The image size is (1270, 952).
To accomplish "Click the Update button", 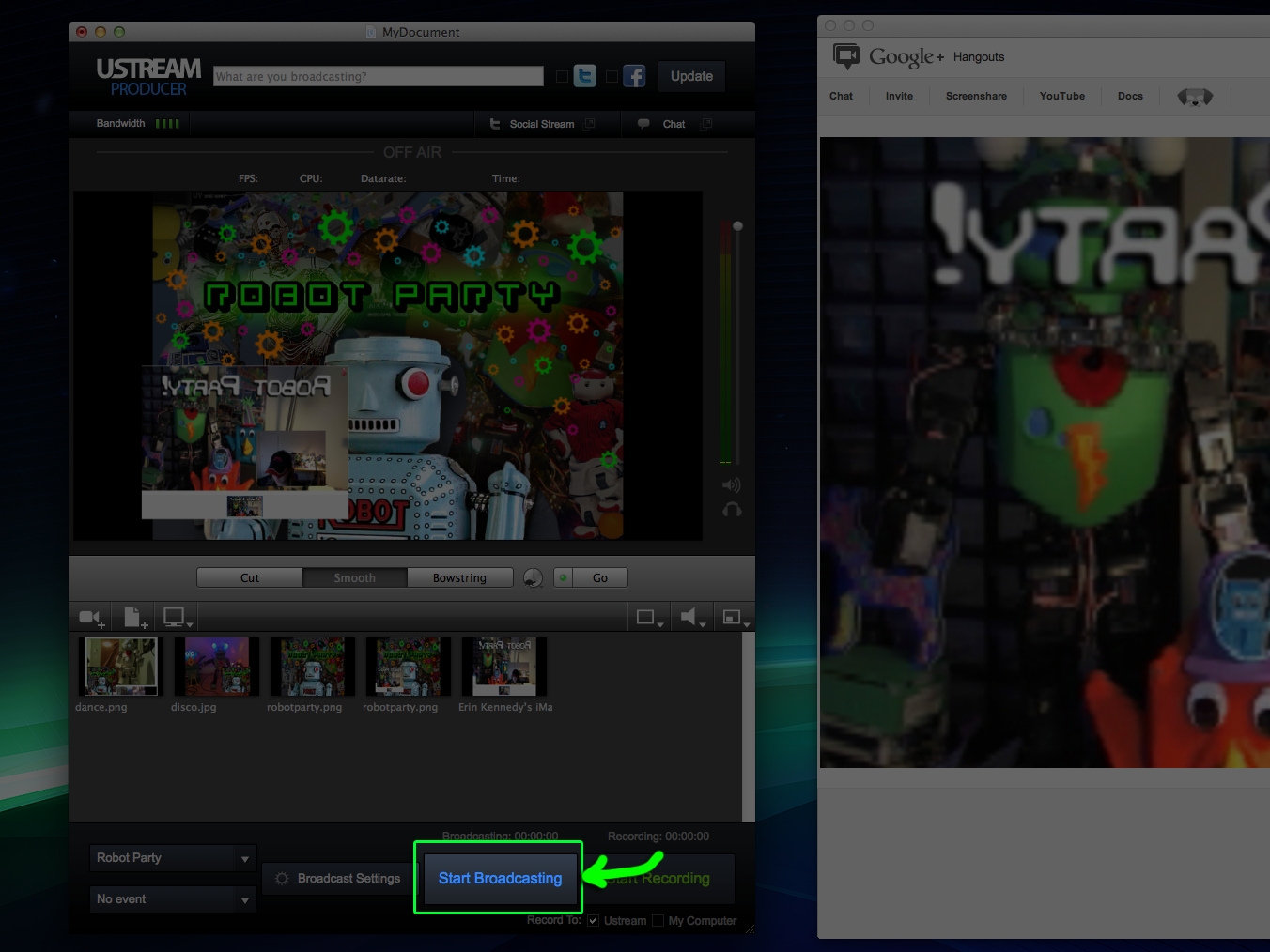I will click(691, 76).
